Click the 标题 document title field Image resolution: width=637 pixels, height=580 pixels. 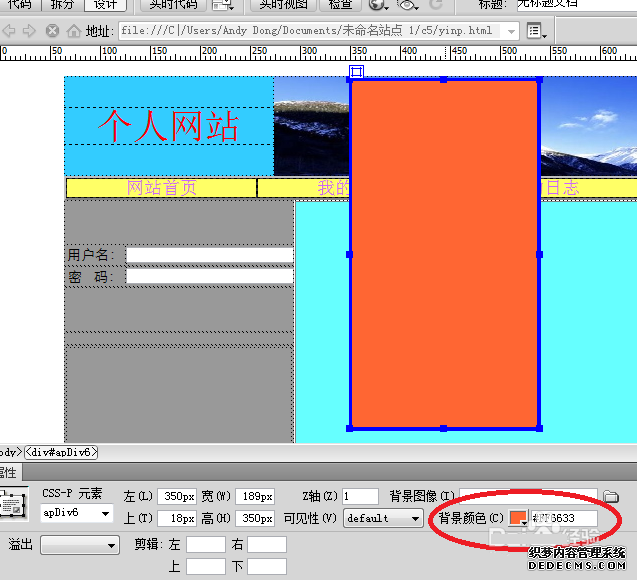(577, 5)
